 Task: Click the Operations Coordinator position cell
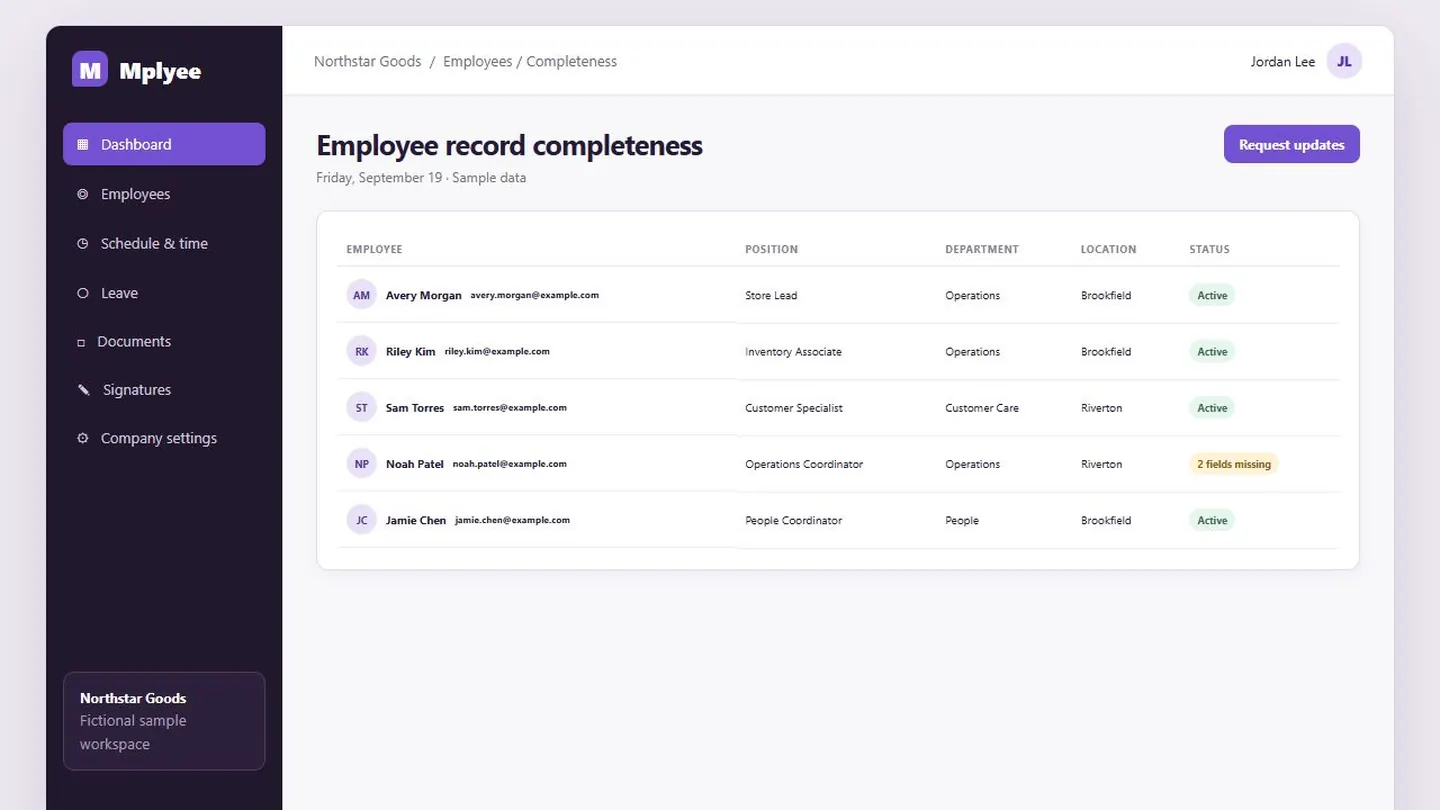[x=804, y=464]
